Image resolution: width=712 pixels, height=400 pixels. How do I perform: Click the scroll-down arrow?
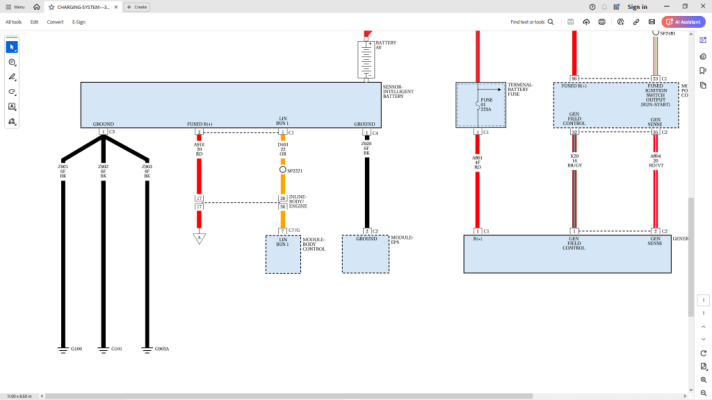click(691, 390)
